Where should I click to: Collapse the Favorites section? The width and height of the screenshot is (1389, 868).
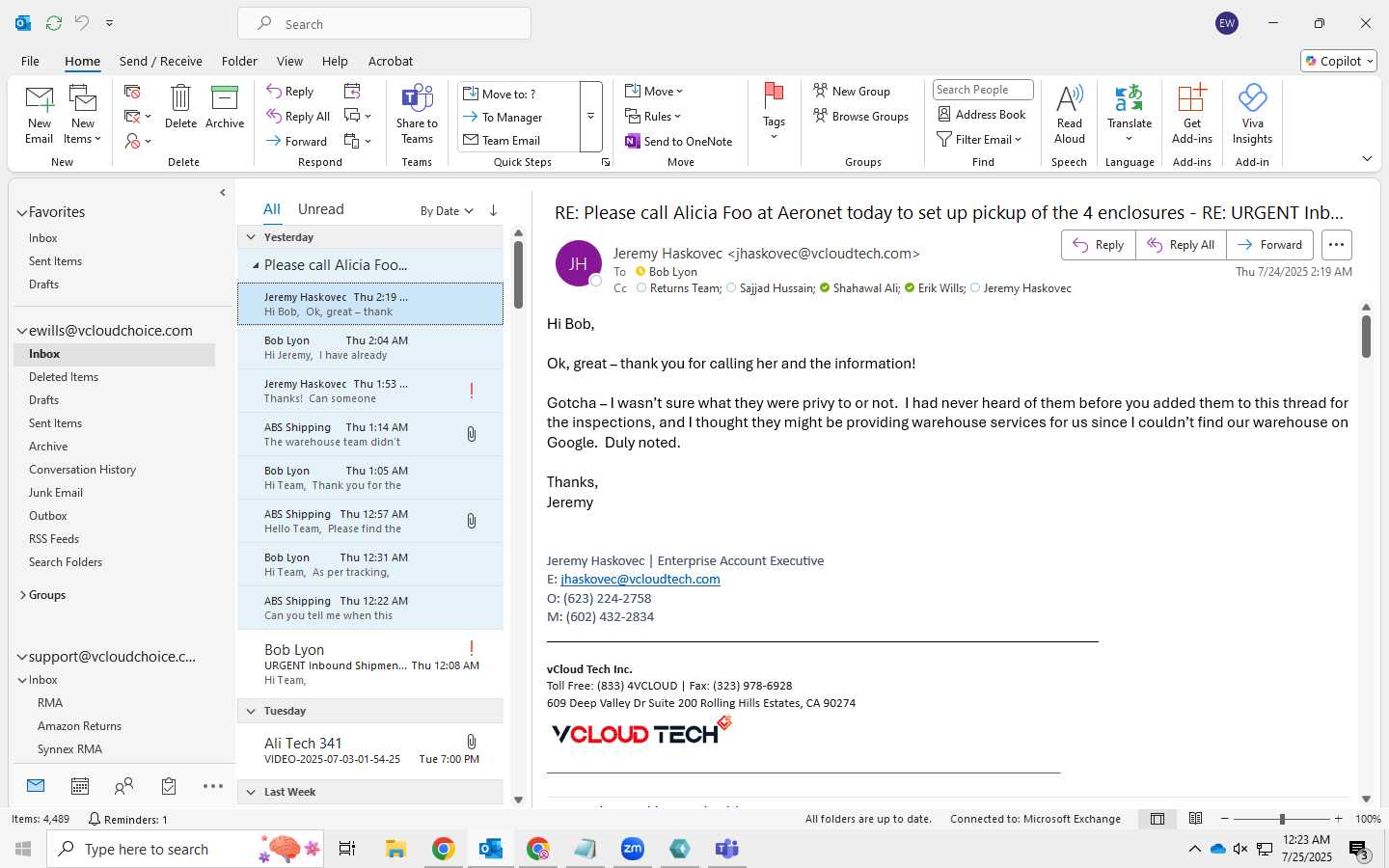pyautogui.click(x=21, y=212)
